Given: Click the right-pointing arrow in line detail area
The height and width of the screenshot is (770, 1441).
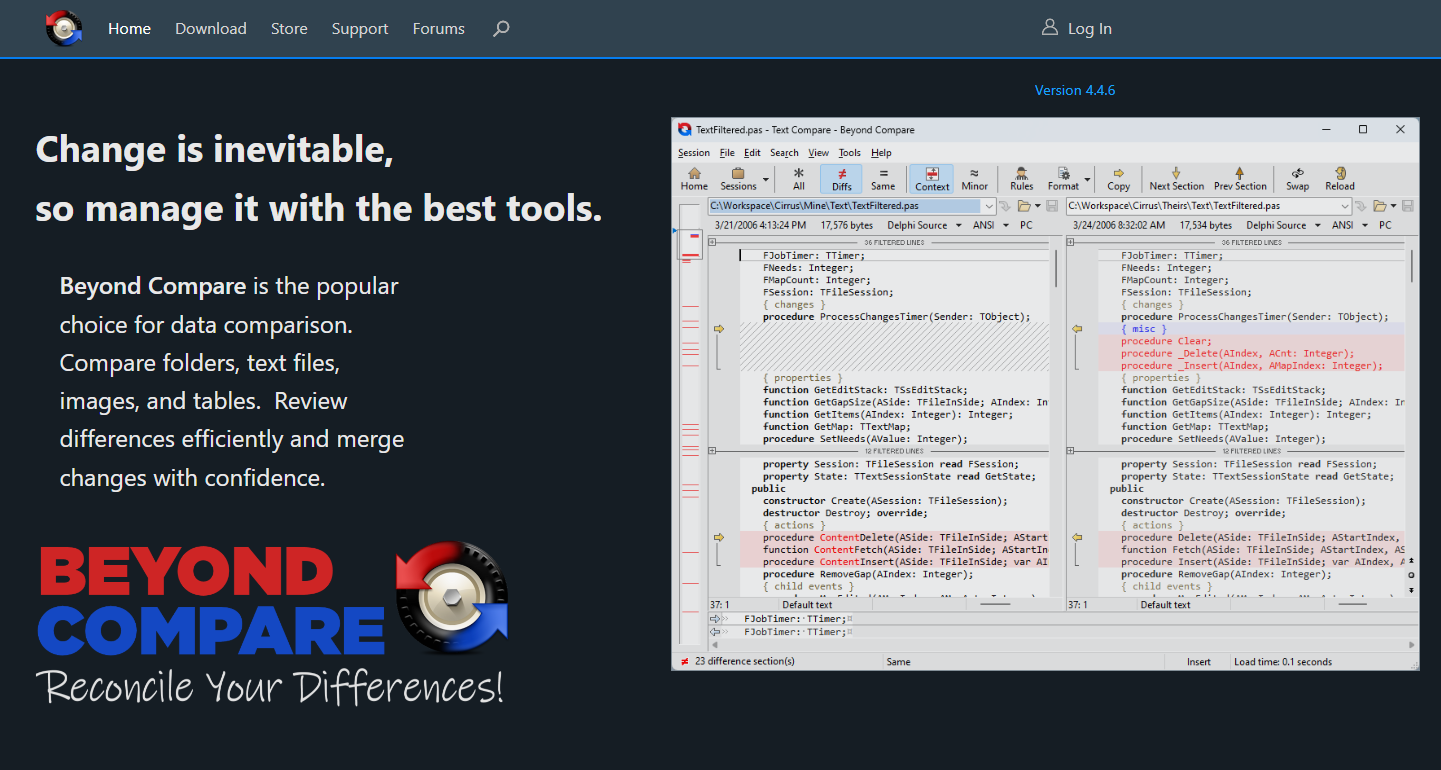Looking at the screenshot, I should pos(714,619).
